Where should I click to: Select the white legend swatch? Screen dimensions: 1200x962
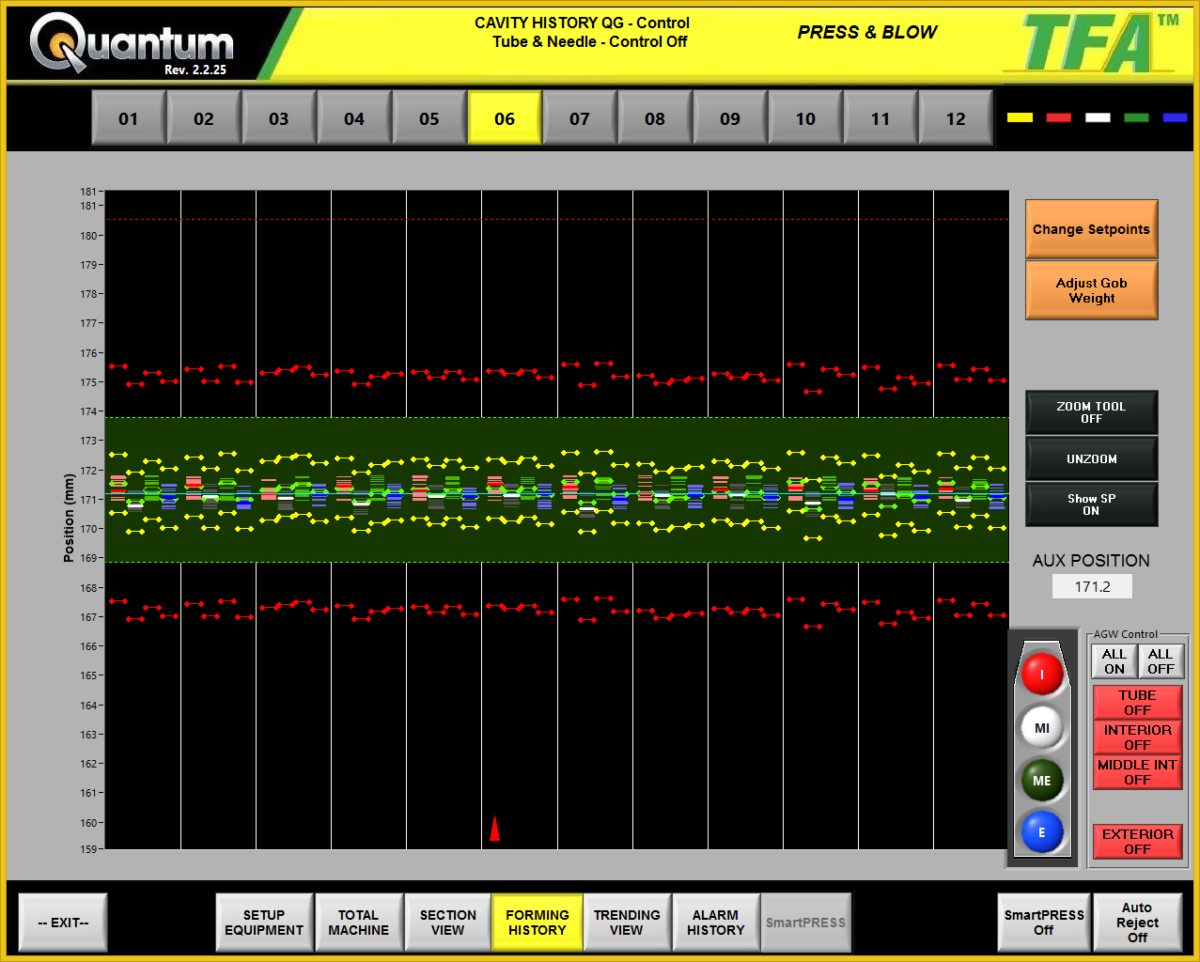pos(1098,118)
